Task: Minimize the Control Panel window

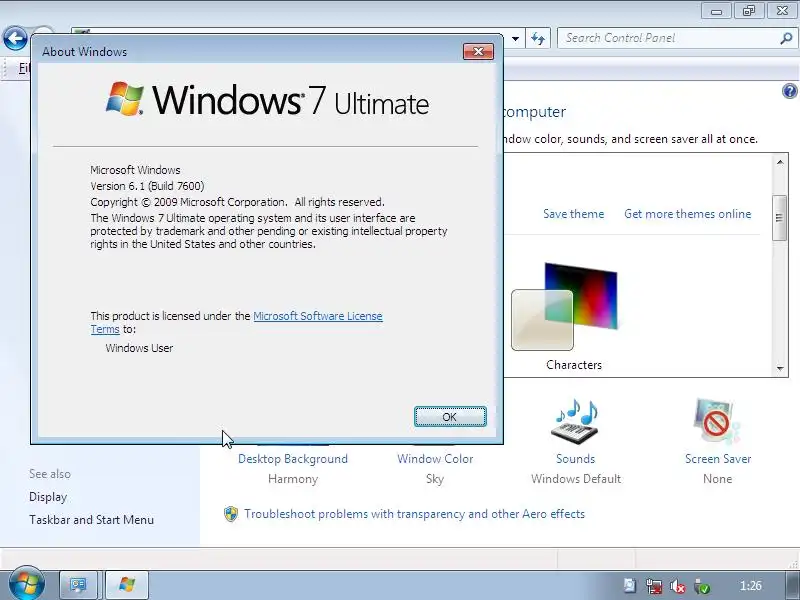Action: (716, 11)
